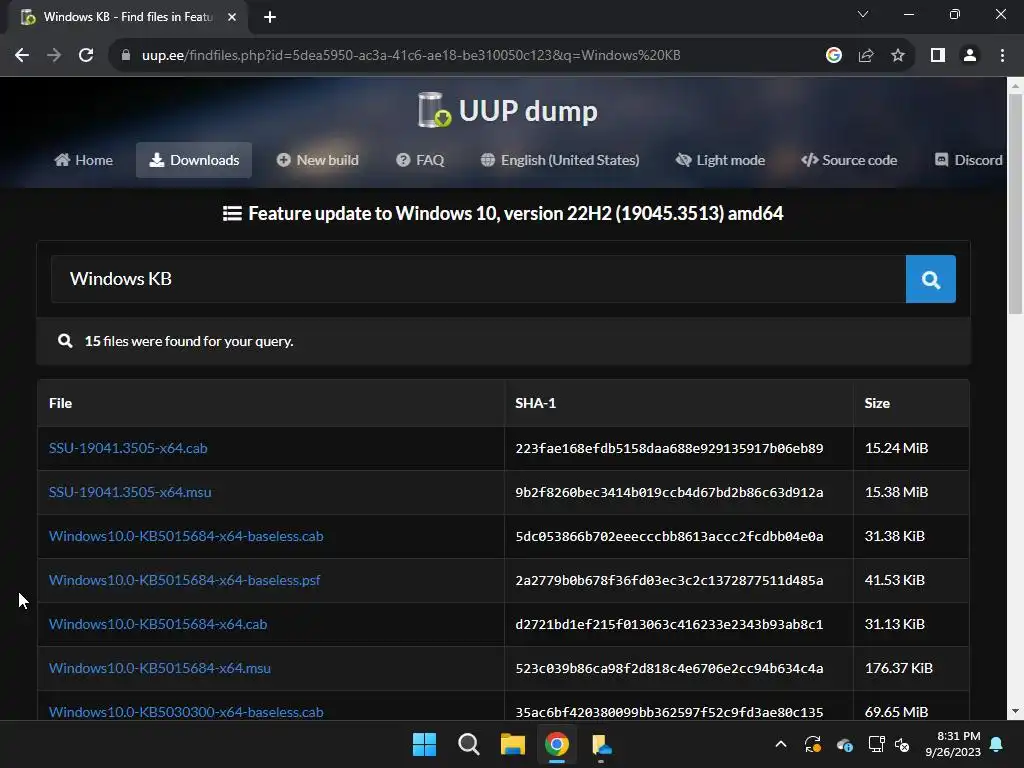Change language from English (United States)
Image resolution: width=1024 pixels, height=768 pixels.
(x=560, y=160)
